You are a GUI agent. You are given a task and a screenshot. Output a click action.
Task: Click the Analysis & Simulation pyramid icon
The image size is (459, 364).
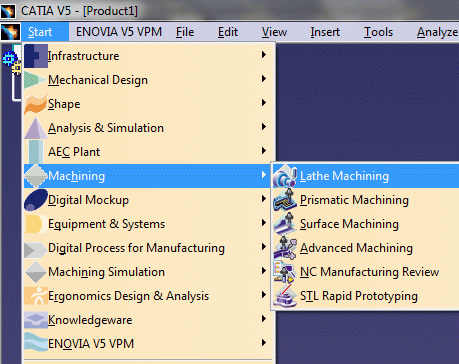point(36,128)
